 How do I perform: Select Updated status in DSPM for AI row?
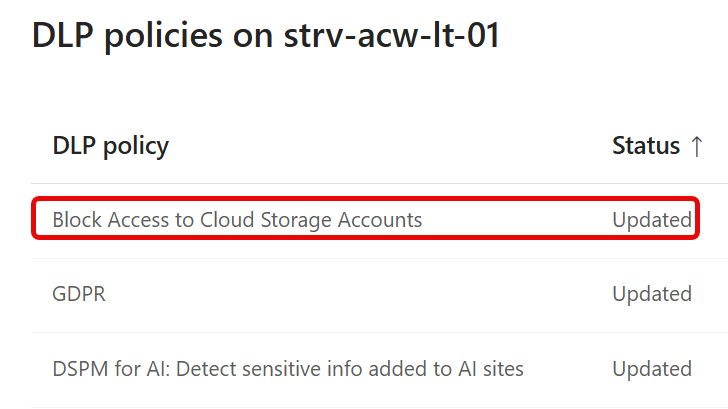click(652, 370)
